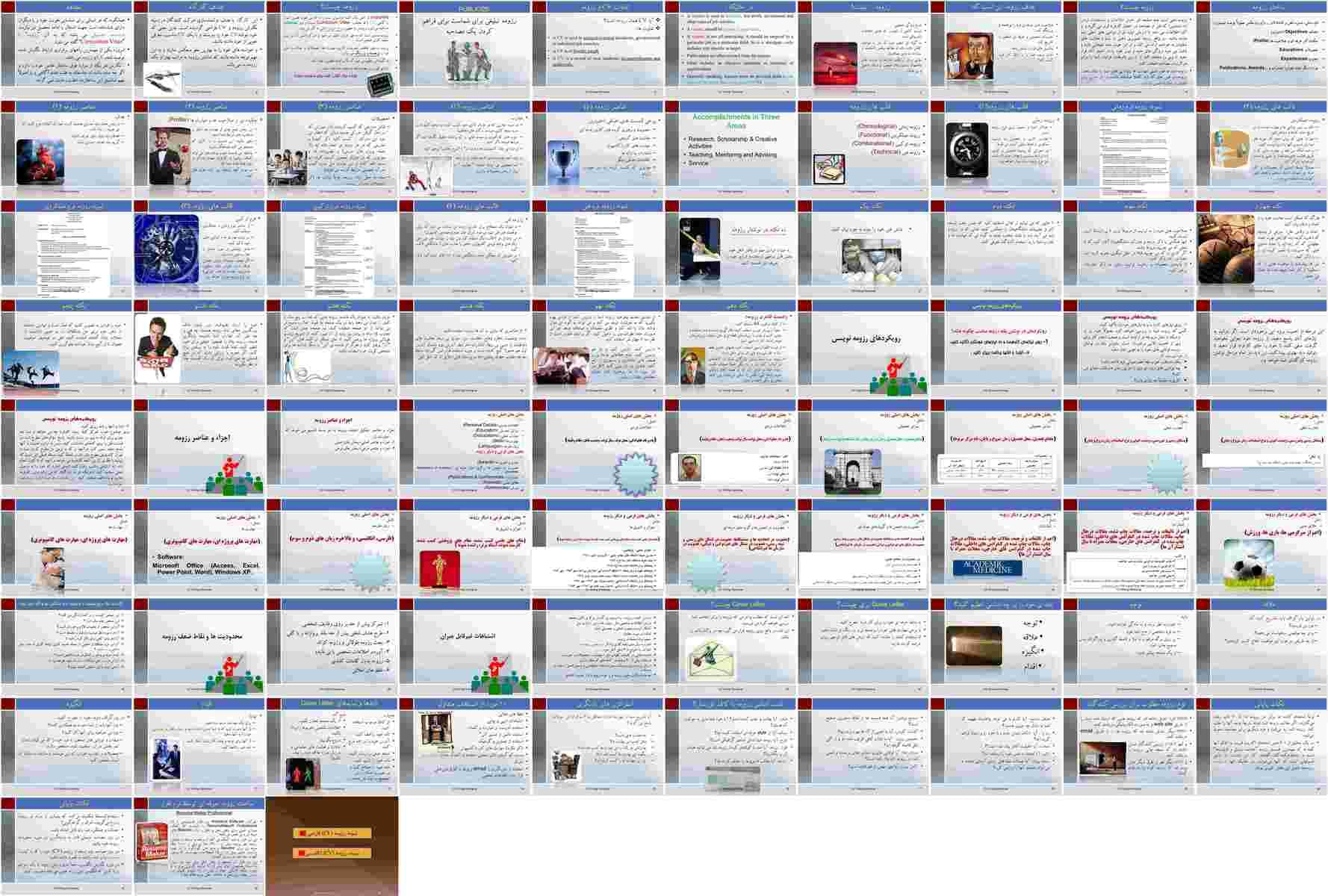Select the slide showing a fountain pen

[x=199, y=49]
